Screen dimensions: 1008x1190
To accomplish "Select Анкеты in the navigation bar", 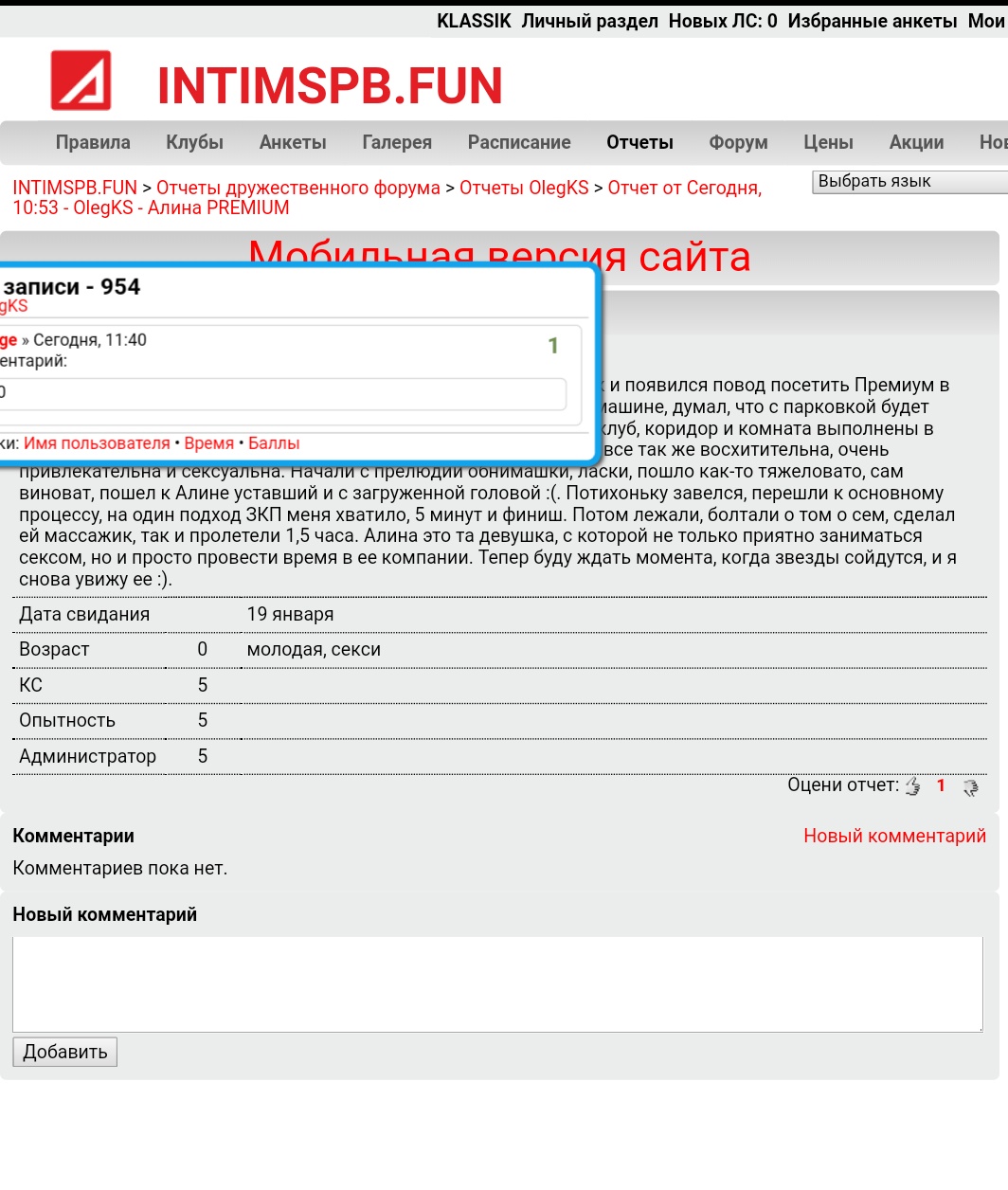I will click(293, 142).
